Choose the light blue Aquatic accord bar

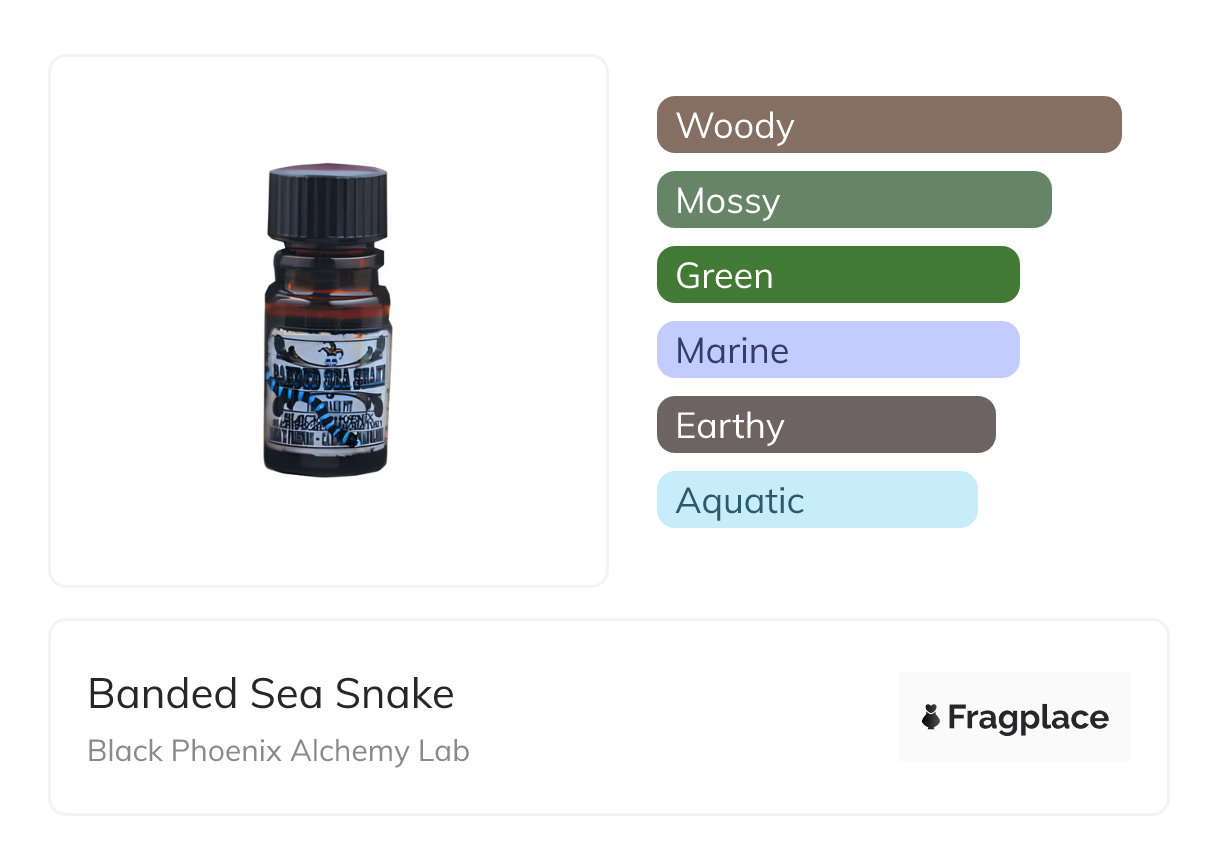[x=817, y=500]
